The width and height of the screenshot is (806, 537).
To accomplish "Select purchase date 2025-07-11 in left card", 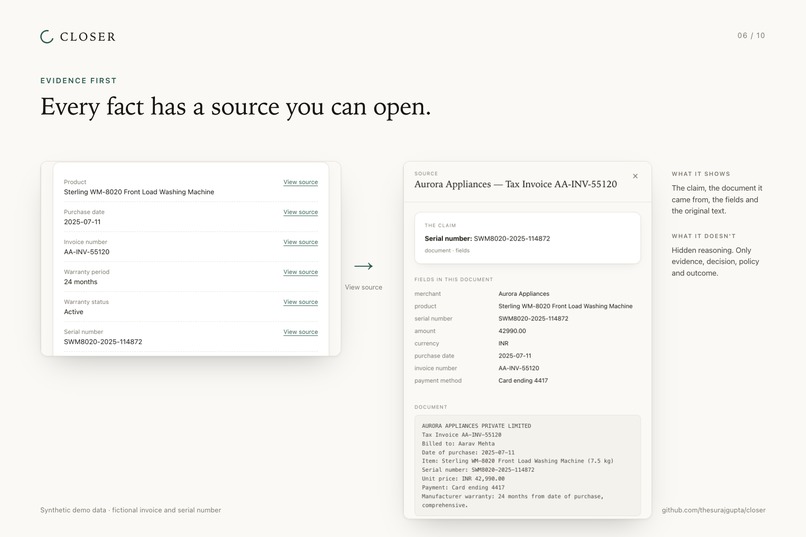I will pos(82,222).
